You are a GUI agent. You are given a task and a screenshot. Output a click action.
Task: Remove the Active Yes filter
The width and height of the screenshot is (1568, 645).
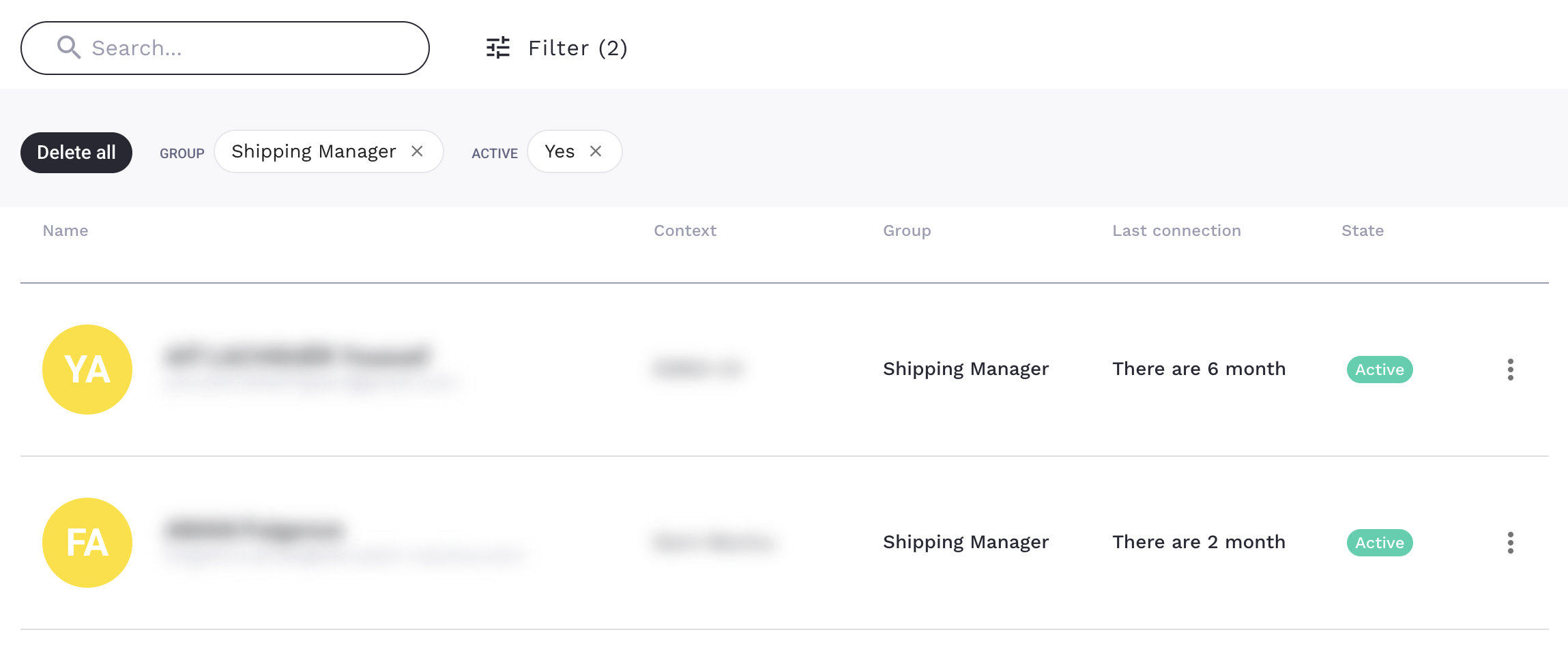pos(596,151)
